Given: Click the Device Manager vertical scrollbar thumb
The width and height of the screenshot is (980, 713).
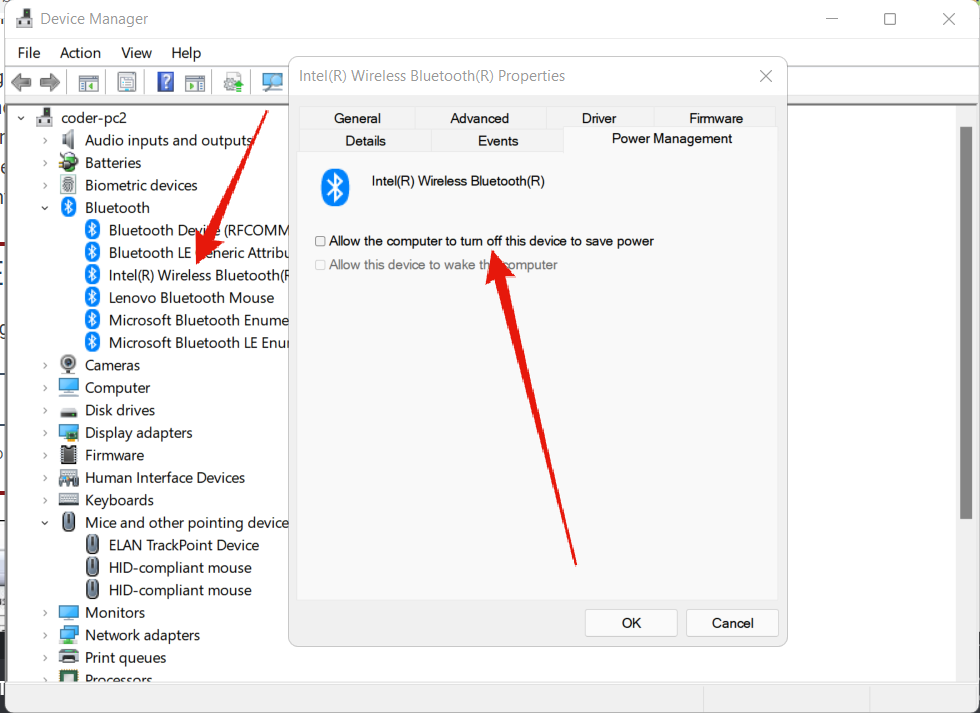Looking at the screenshot, I should coord(966,322).
